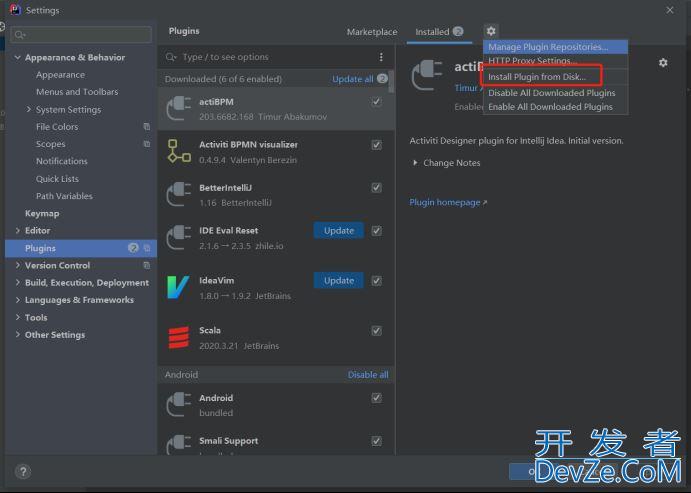Uncheck the Scala plugin checkbox

point(376,330)
